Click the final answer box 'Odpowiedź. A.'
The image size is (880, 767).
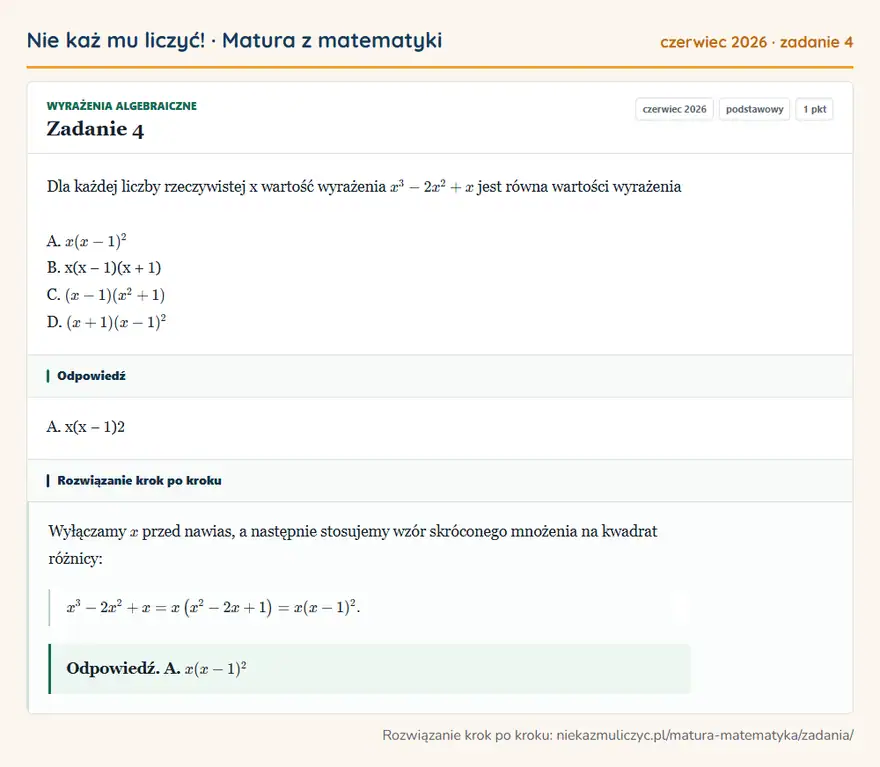click(370, 669)
